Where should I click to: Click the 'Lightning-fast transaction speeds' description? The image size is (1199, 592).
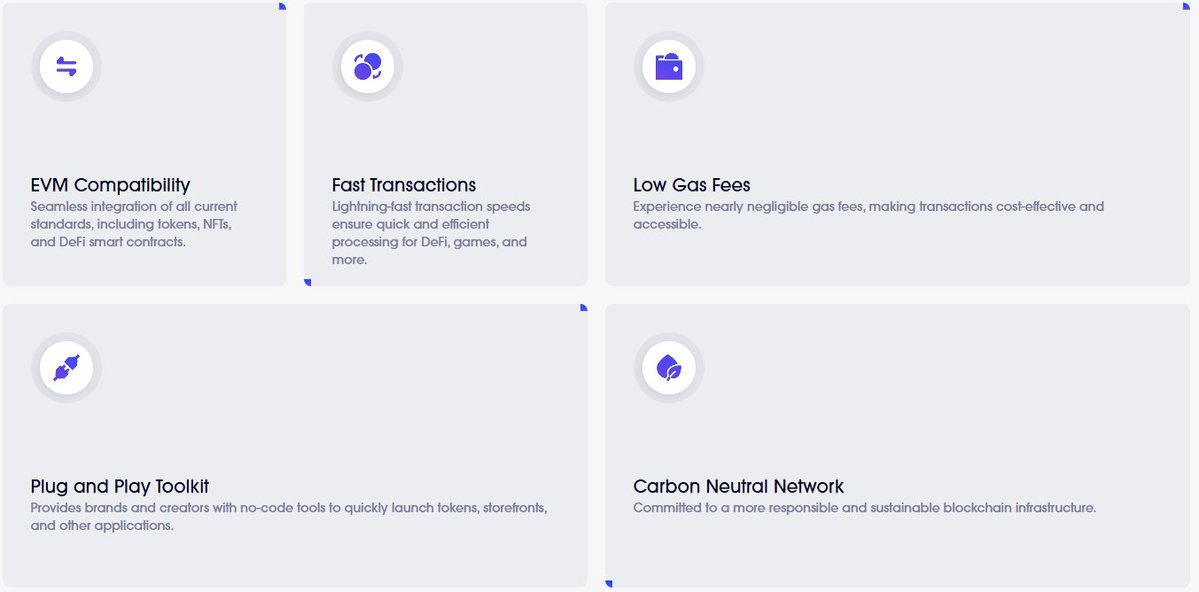pos(431,233)
